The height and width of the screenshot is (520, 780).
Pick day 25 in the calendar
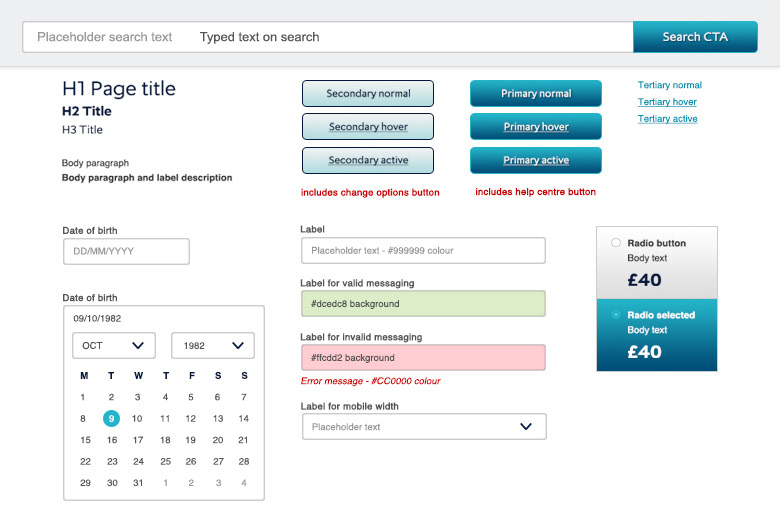pyautogui.click(x=165, y=461)
